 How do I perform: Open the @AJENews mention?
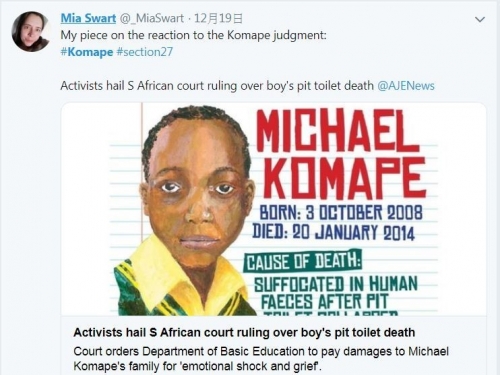pyautogui.click(x=406, y=86)
